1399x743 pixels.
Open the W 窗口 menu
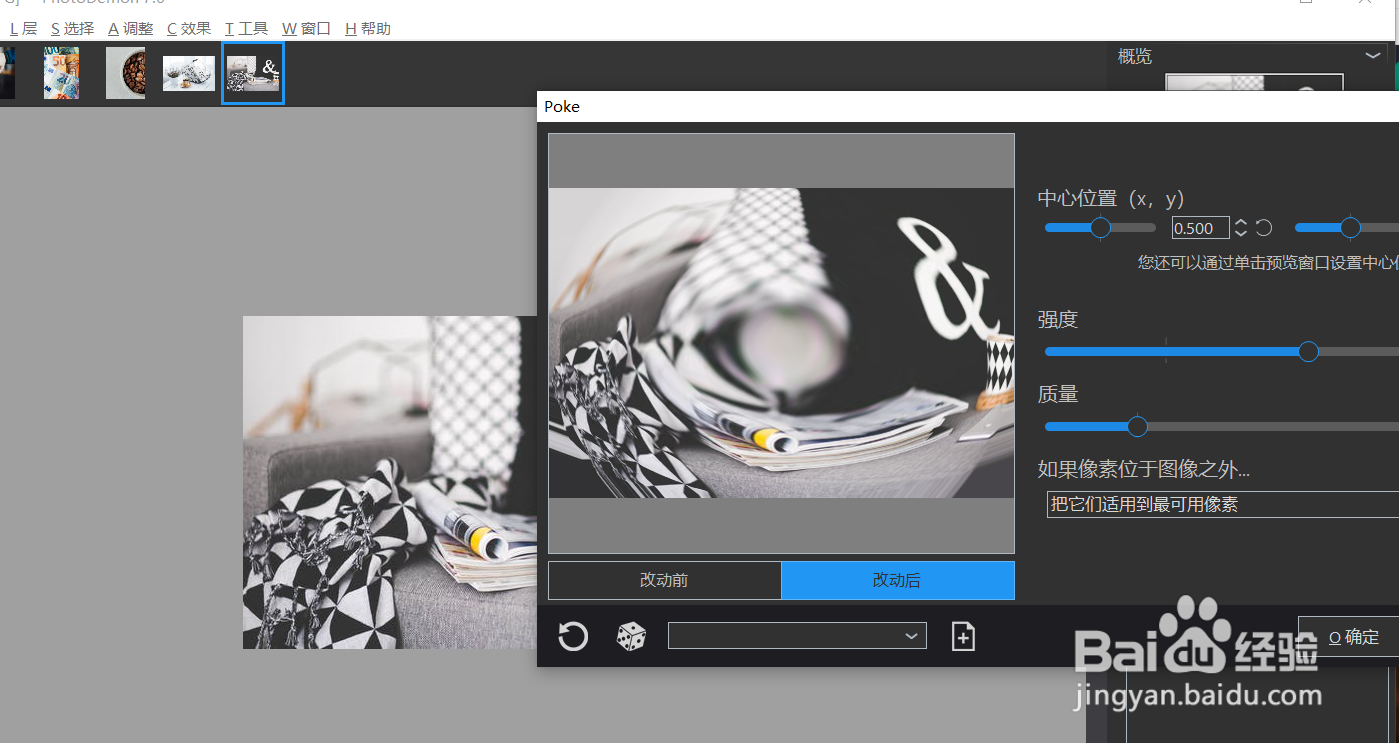[306, 29]
